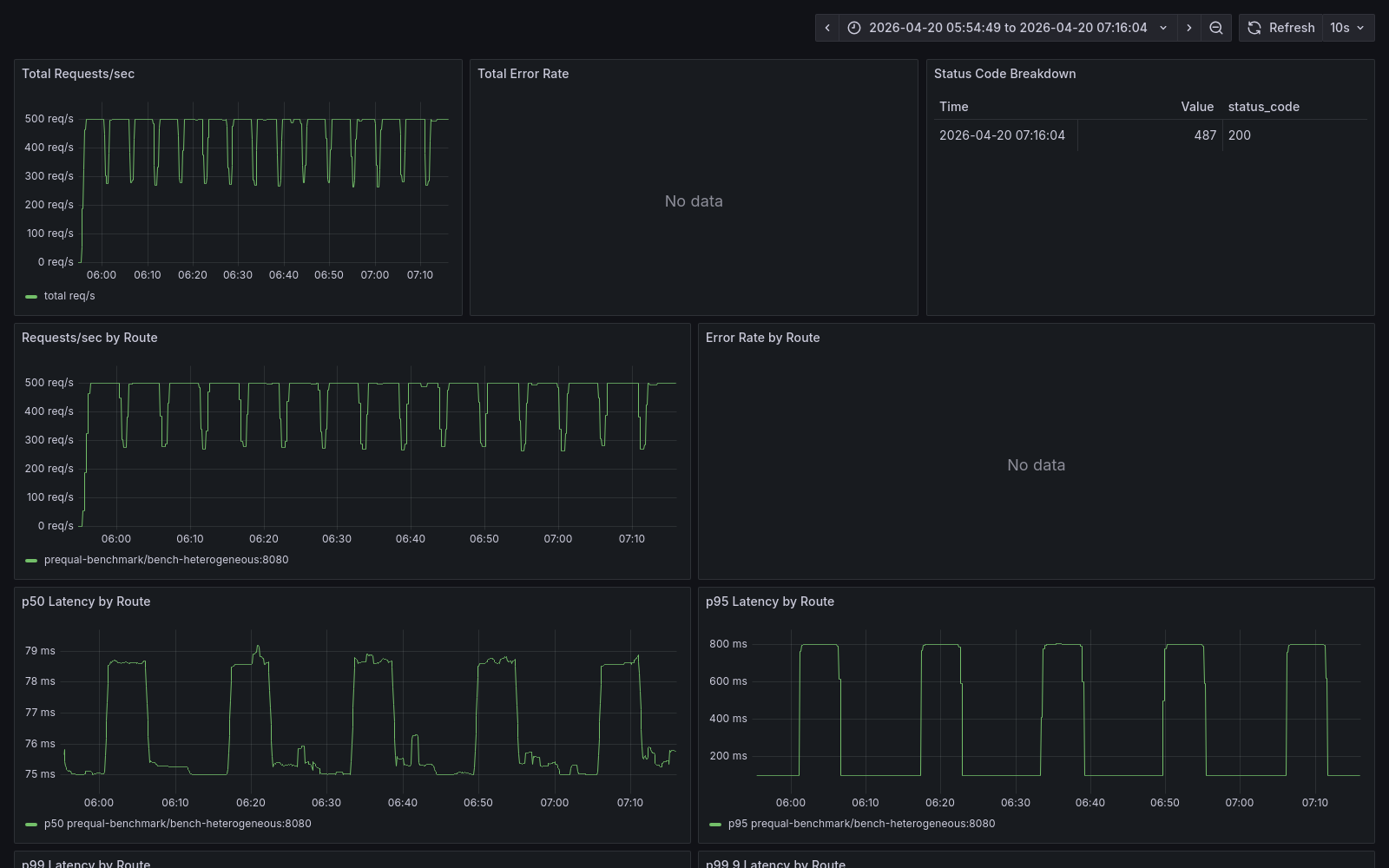1389x868 pixels.
Task: Click the circular refresh arrows icon
Action: click(1254, 27)
